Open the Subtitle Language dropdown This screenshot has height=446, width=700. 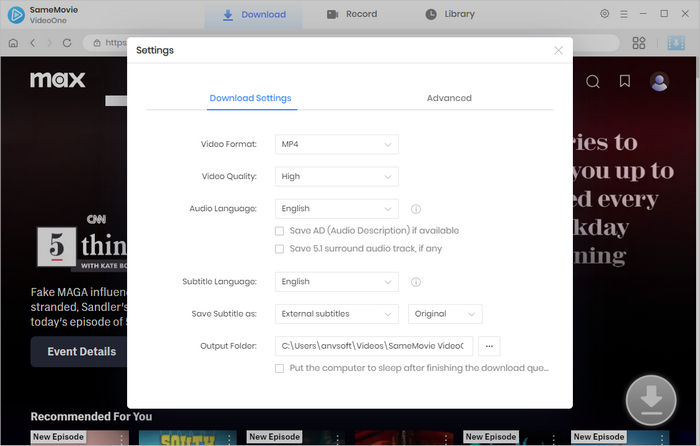click(337, 282)
